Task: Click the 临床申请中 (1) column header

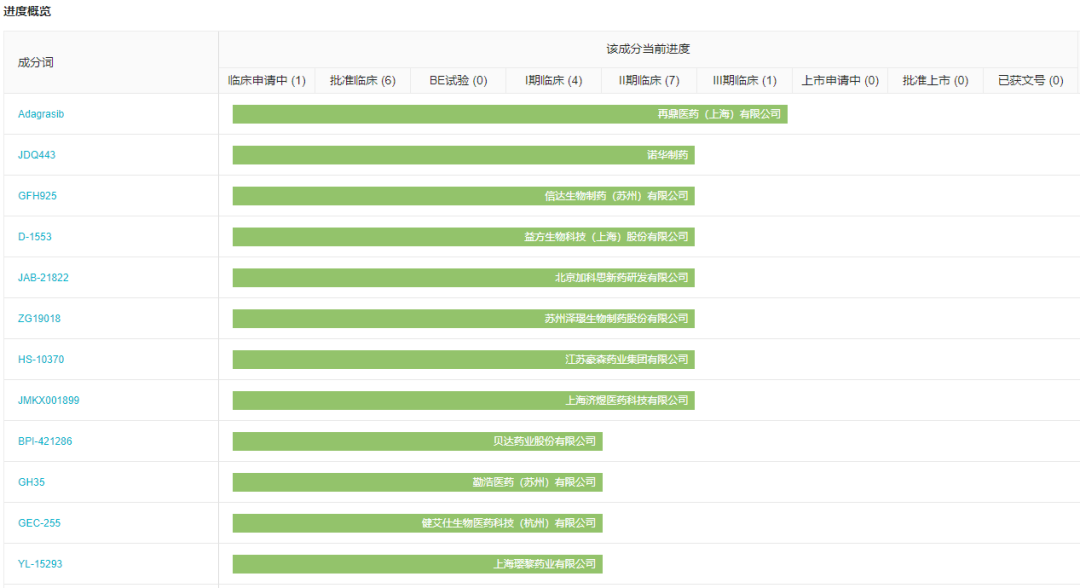Action: [x=267, y=81]
